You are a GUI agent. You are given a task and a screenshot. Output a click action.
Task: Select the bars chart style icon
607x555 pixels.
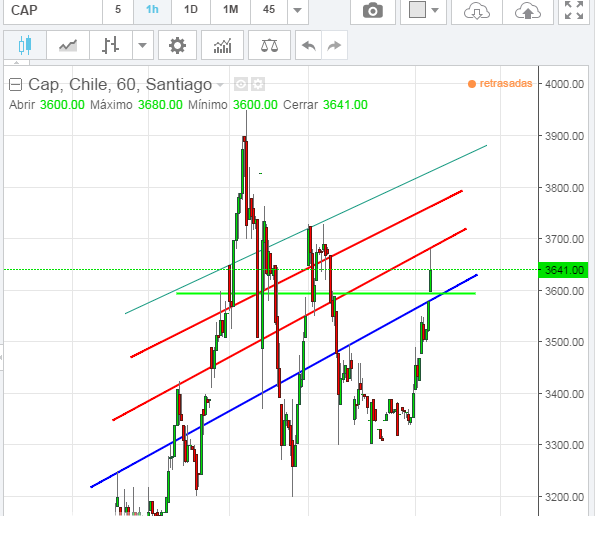point(111,46)
